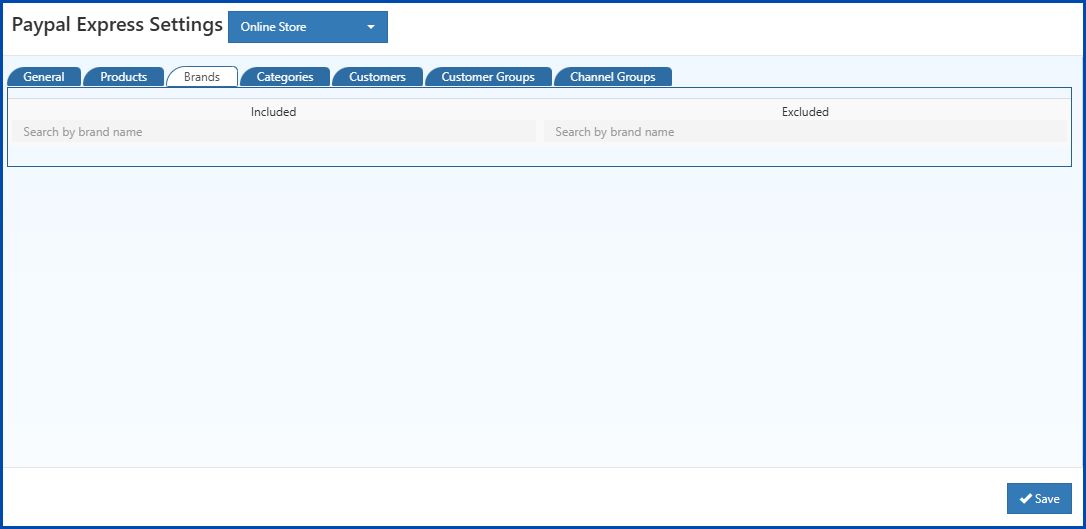Viewport: 1086px width, 529px height.
Task: Open the Products tab
Action: 123,77
